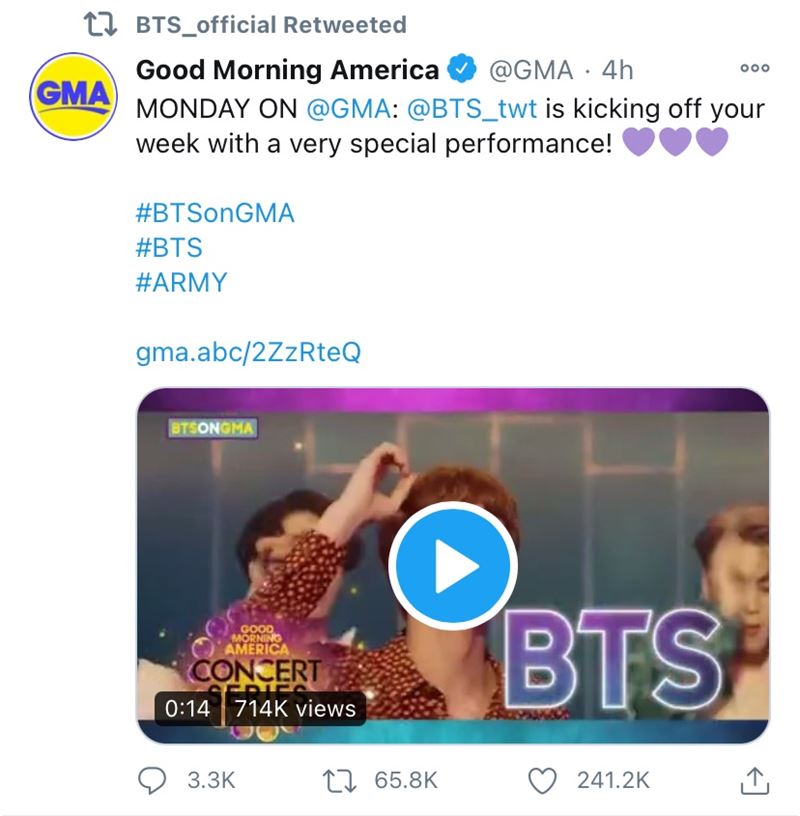The height and width of the screenshot is (816, 800).
Task: Click the BTSONGMA tag on the video
Action: 212,428
